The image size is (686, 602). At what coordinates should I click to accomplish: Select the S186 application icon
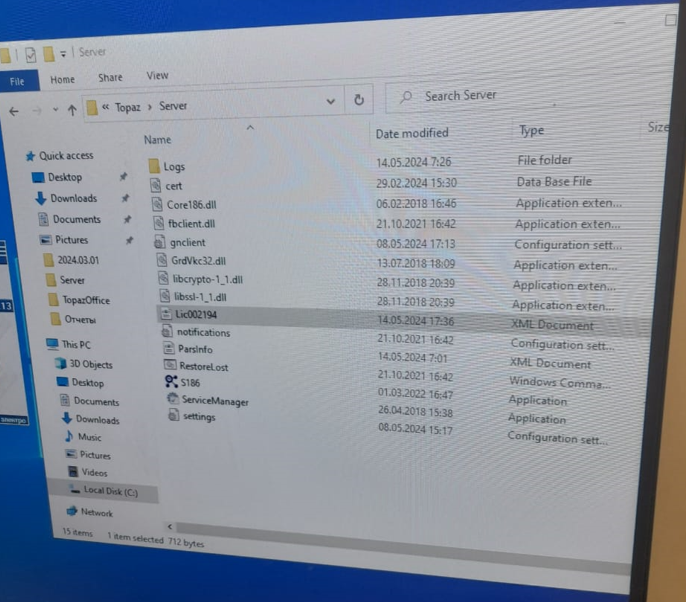(172, 382)
